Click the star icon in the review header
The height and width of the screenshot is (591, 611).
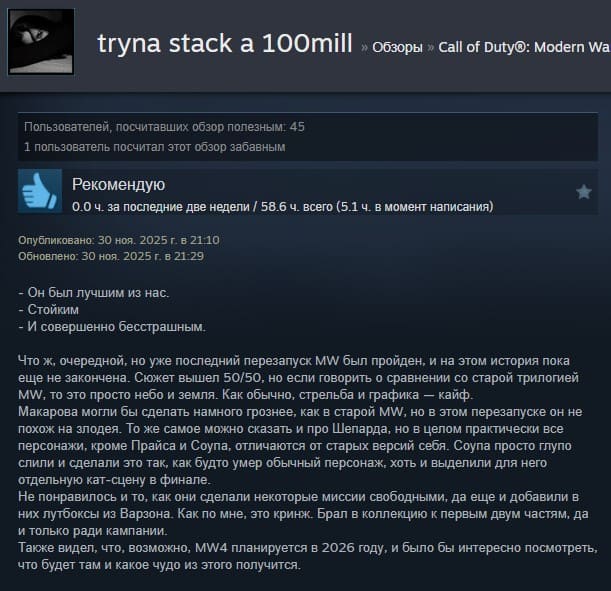point(583,192)
